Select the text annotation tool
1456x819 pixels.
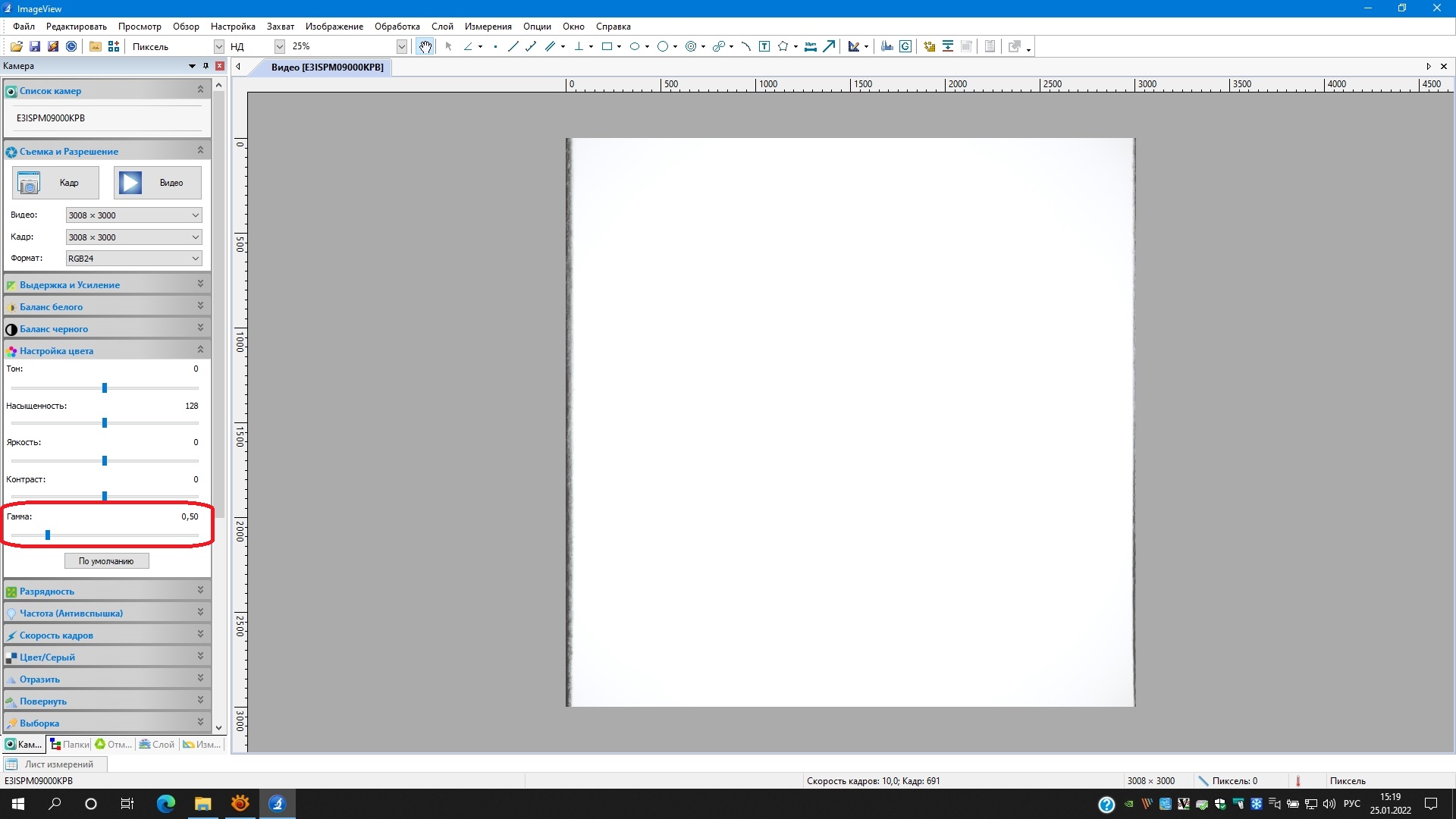coord(764,47)
